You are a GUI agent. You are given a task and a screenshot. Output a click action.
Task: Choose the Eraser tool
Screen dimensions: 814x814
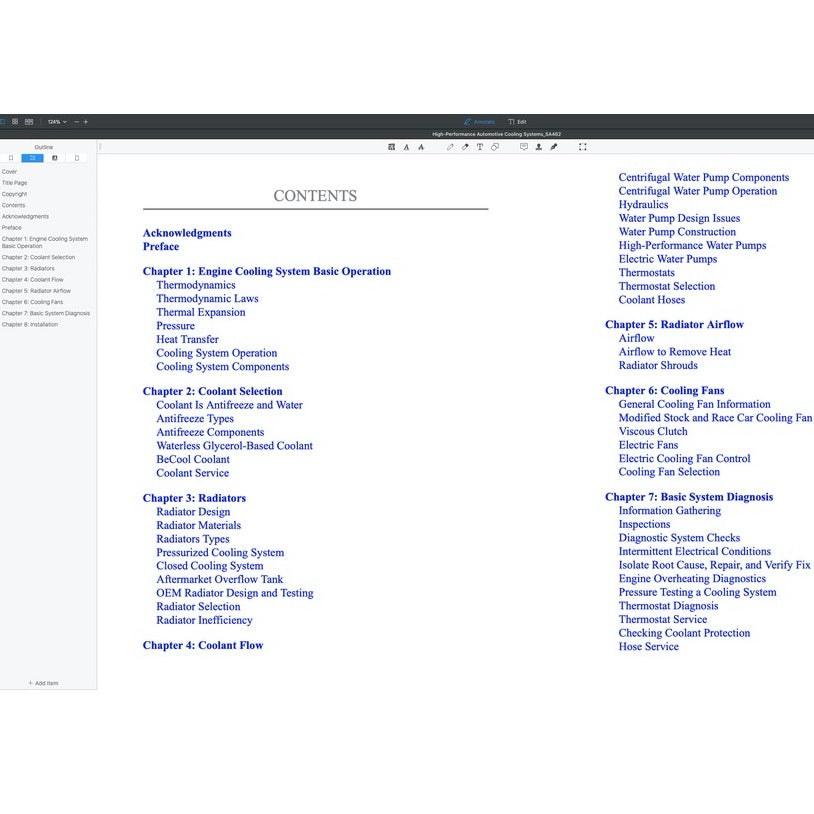tap(465, 147)
